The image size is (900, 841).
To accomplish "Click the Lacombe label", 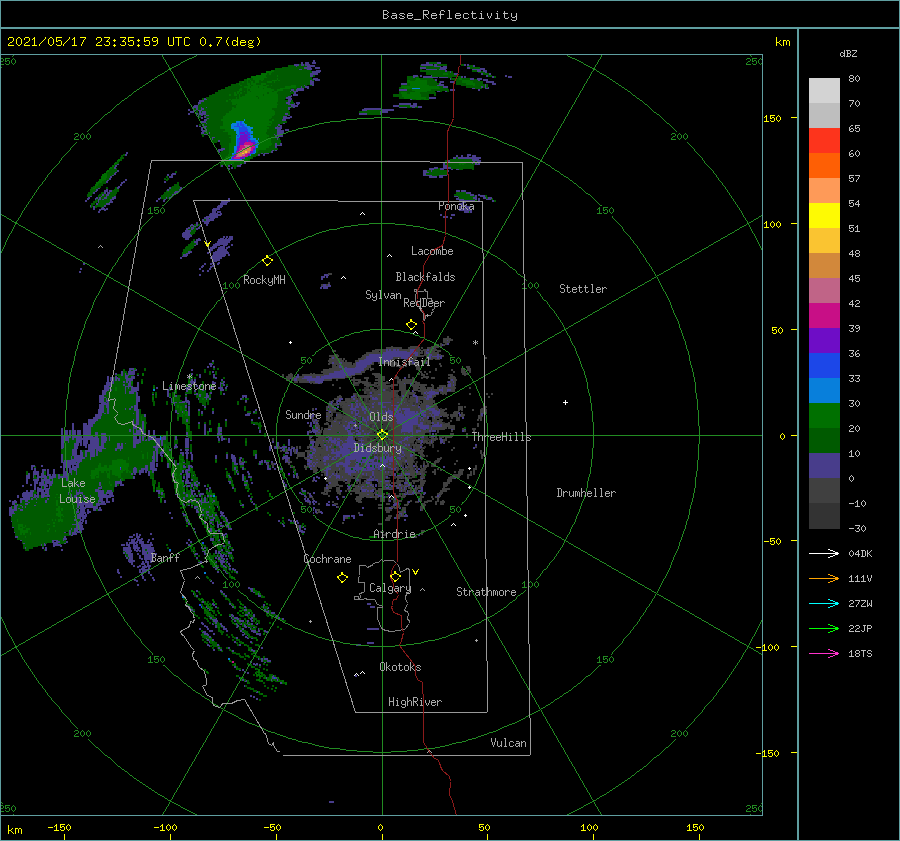I will [x=432, y=251].
